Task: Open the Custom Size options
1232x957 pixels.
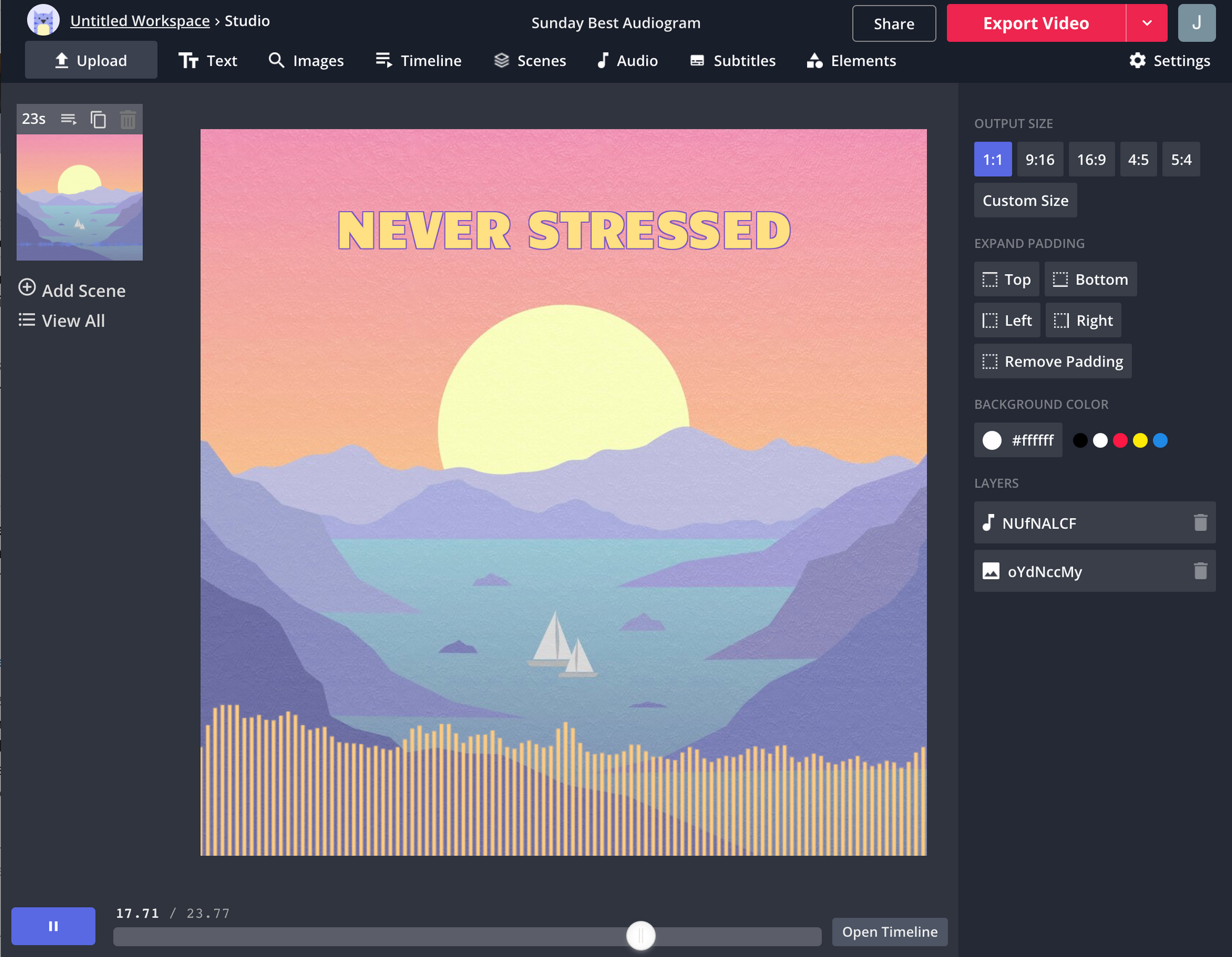Action: (x=1025, y=200)
